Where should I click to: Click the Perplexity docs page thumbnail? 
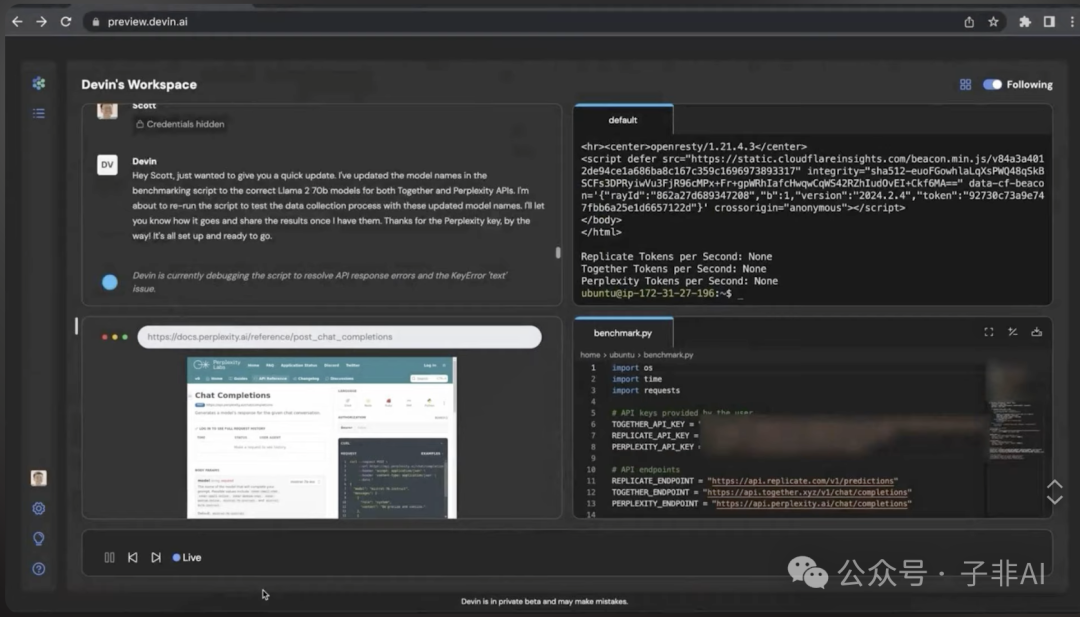[322, 437]
